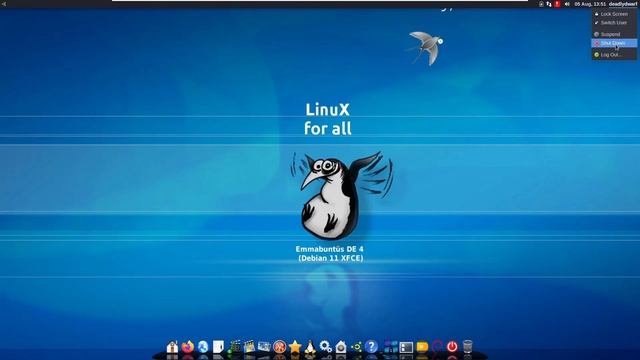Open the blue question mark help icon
Screen dimensions: 640x360
[371, 347]
